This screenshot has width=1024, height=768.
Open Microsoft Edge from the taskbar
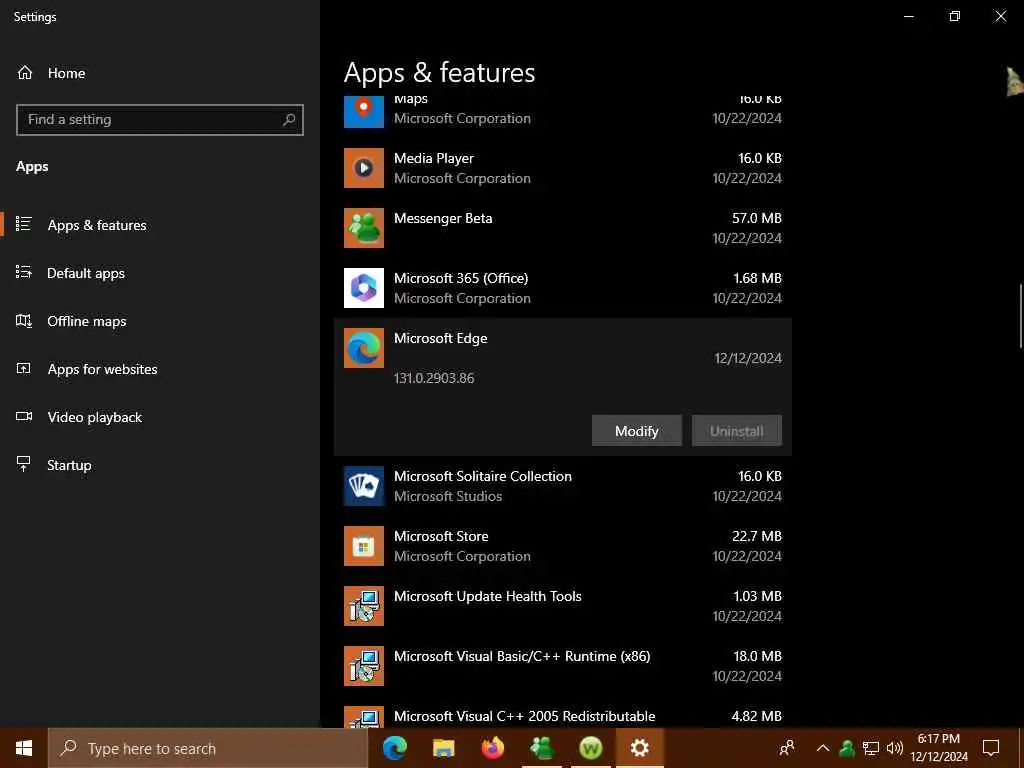coord(394,748)
